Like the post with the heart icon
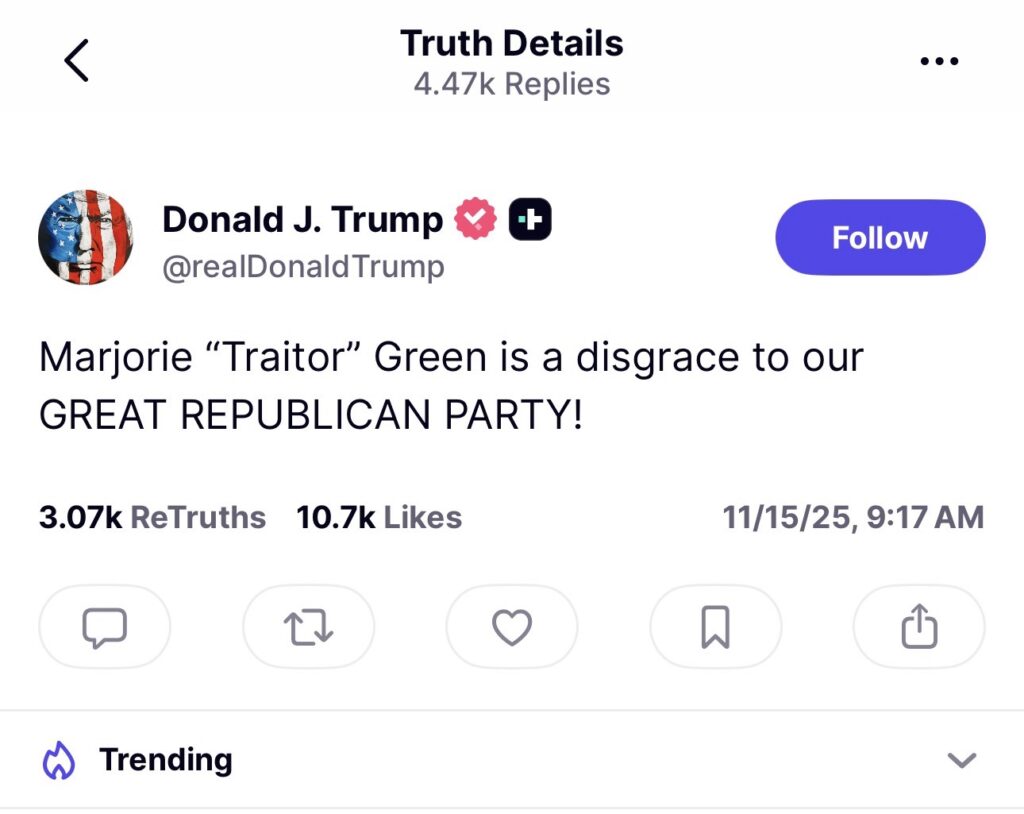The width and height of the screenshot is (1024, 814). (512, 627)
